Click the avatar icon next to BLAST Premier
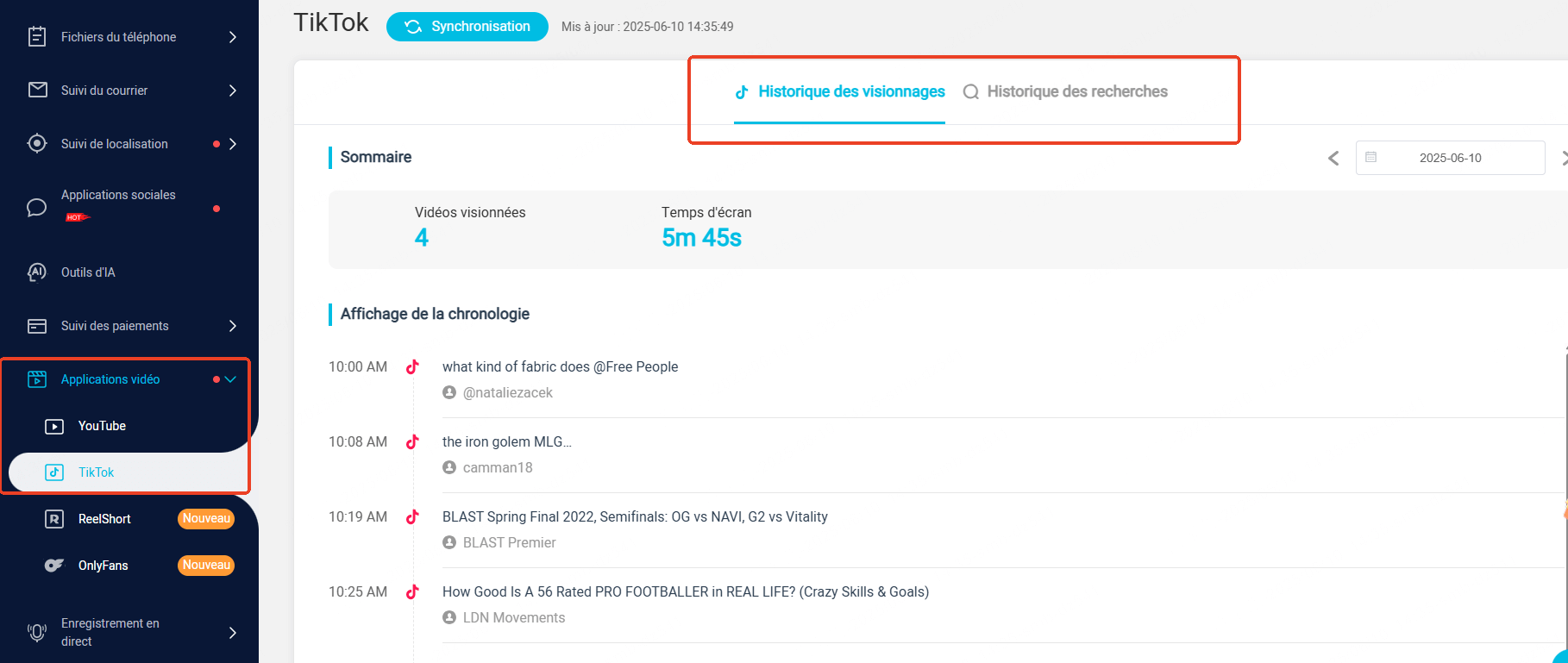 pos(449,542)
